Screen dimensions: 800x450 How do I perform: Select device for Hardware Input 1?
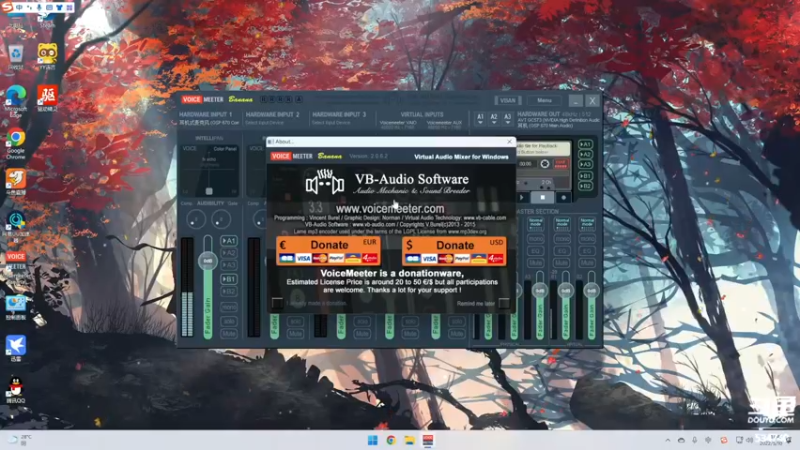point(209,123)
